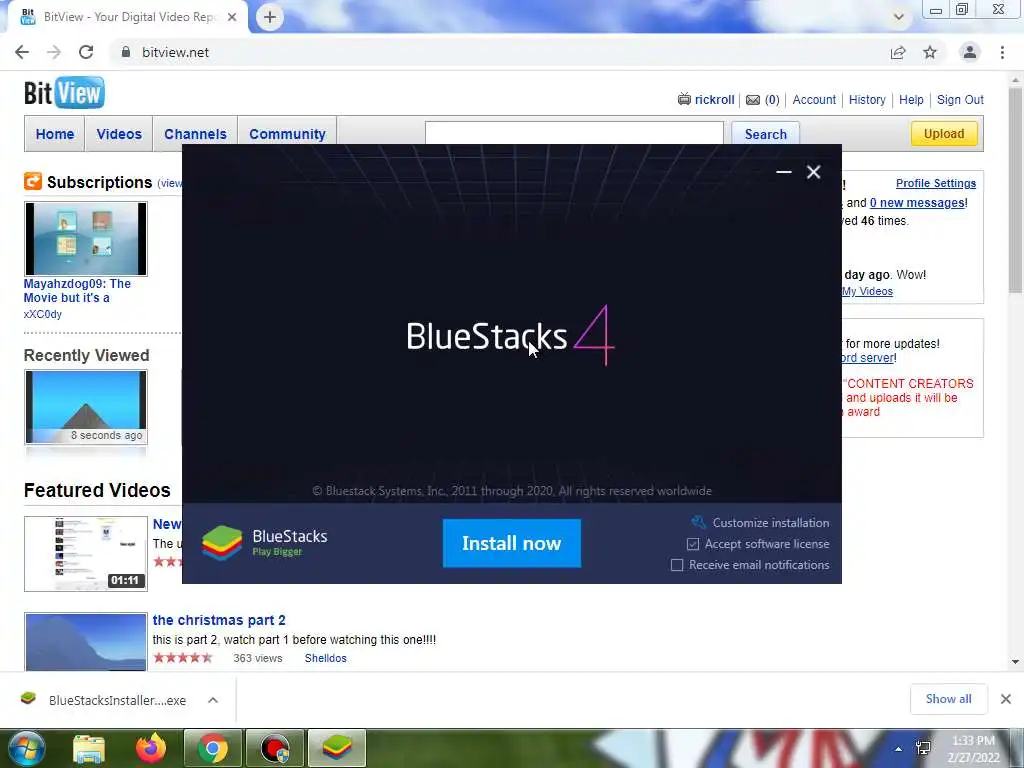Image resolution: width=1024 pixels, height=768 pixels.
Task: Open the Account link
Action: point(814,99)
